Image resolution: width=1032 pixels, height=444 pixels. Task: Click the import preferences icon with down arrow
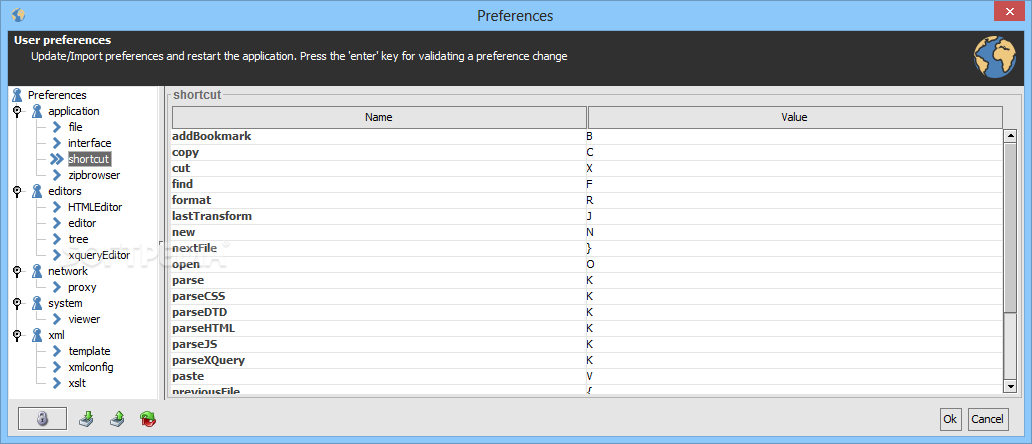point(86,418)
